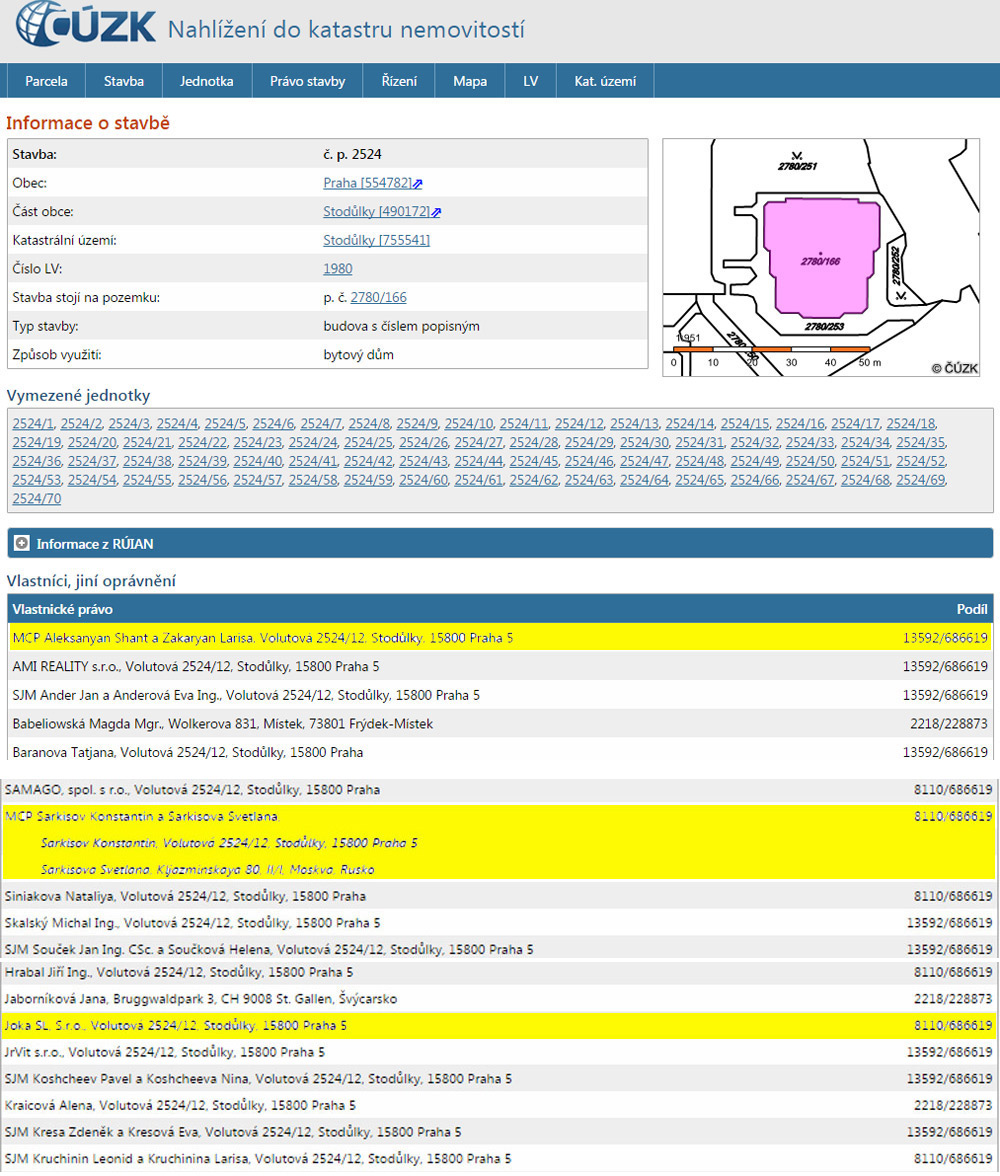
Task: Select the Skalský Michal Ing. row
Action: [x=499, y=922]
